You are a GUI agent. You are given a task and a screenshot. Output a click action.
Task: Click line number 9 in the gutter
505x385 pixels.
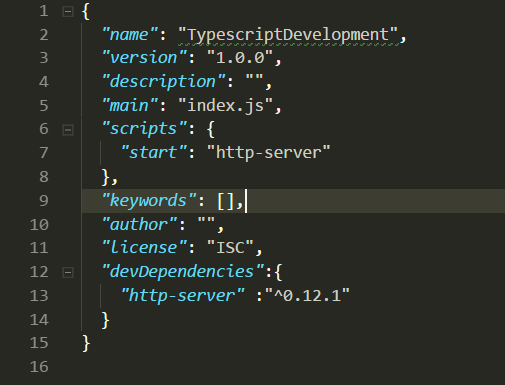(44, 201)
